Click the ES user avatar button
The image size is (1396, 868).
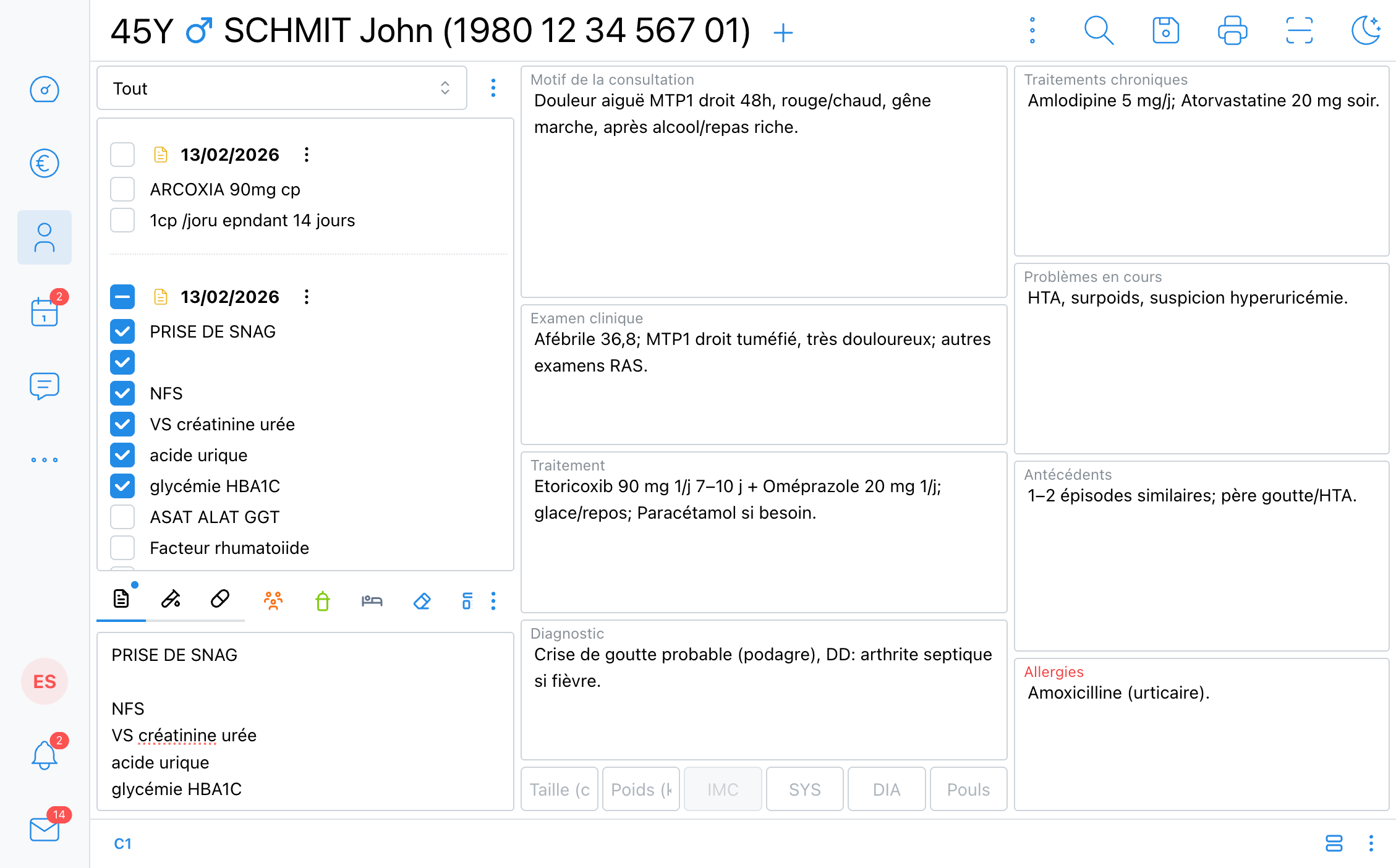coord(45,681)
